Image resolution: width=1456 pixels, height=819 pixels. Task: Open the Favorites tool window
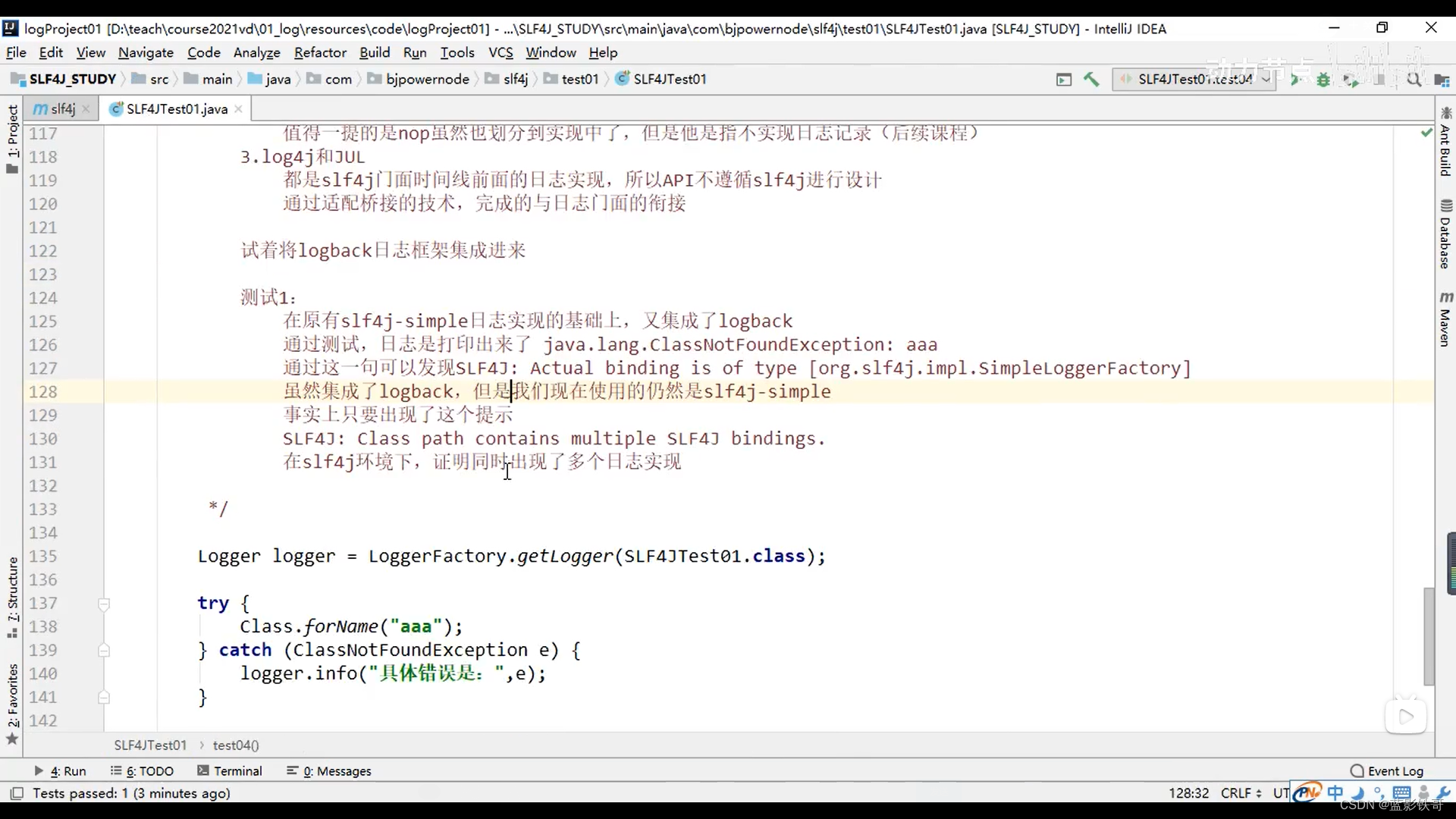[12, 704]
